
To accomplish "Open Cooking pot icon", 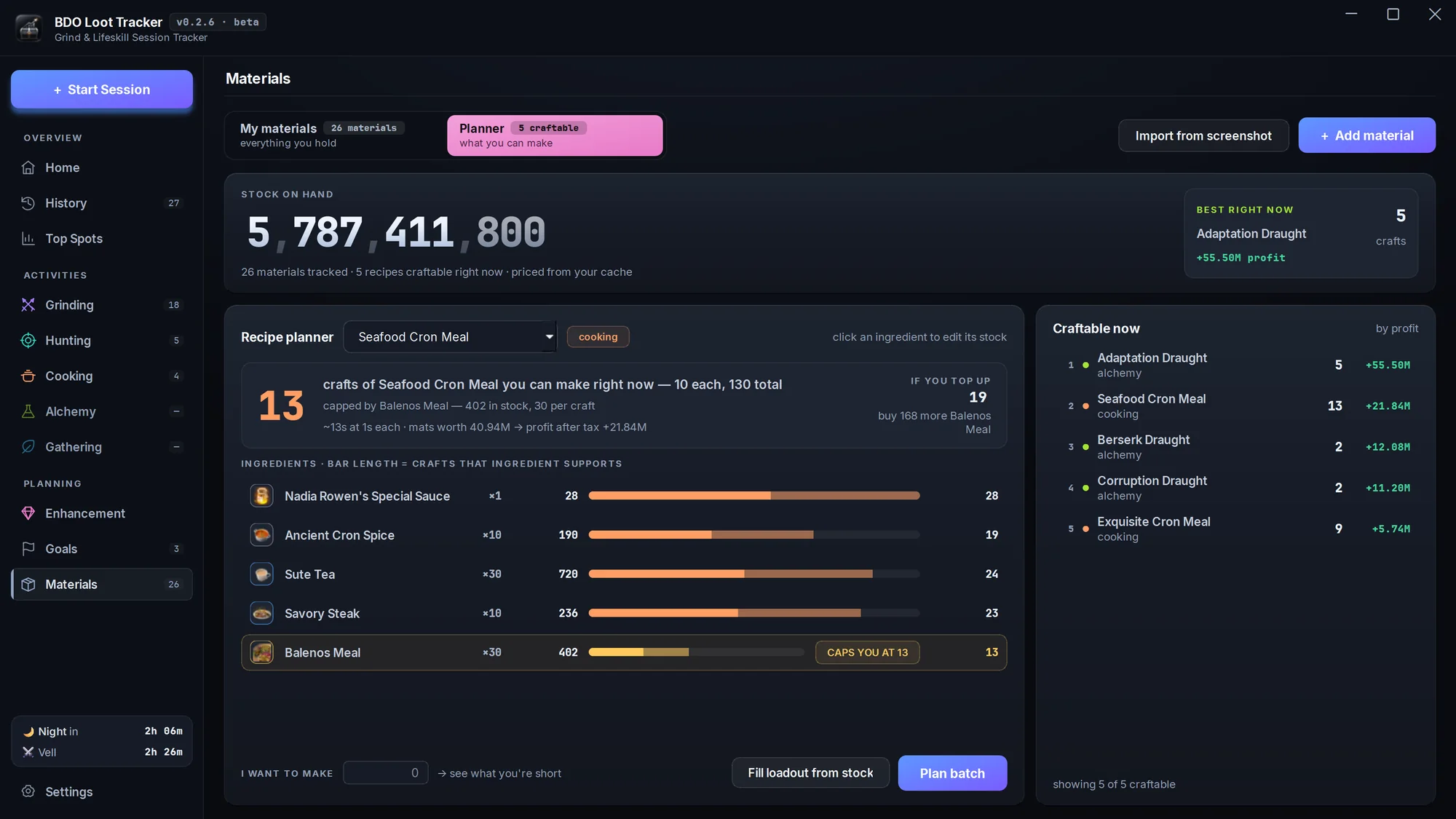I will pyautogui.click(x=28, y=376).
